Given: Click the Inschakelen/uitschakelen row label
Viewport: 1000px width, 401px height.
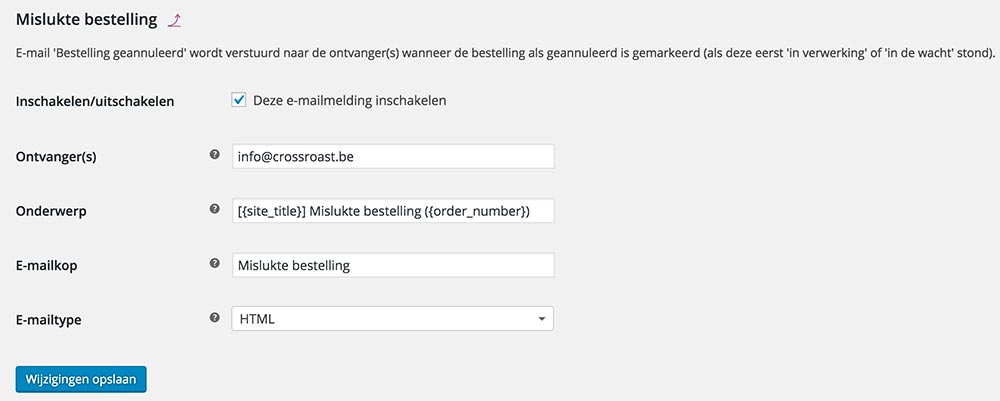Looking at the screenshot, I should [x=95, y=102].
